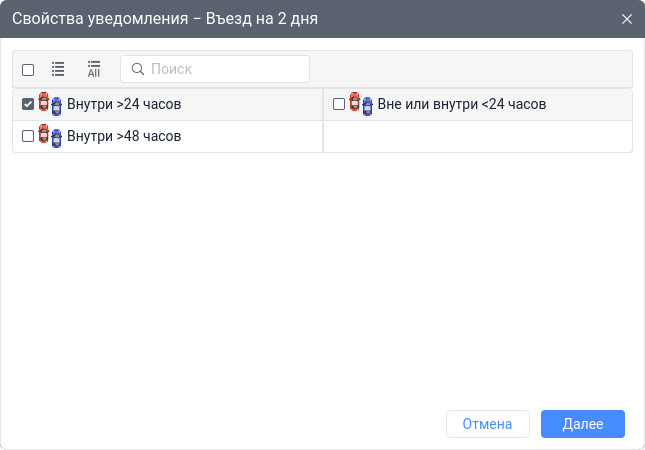Select the 'Вне или внутри <24 часов' label

pyautogui.click(x=462, y=104)
